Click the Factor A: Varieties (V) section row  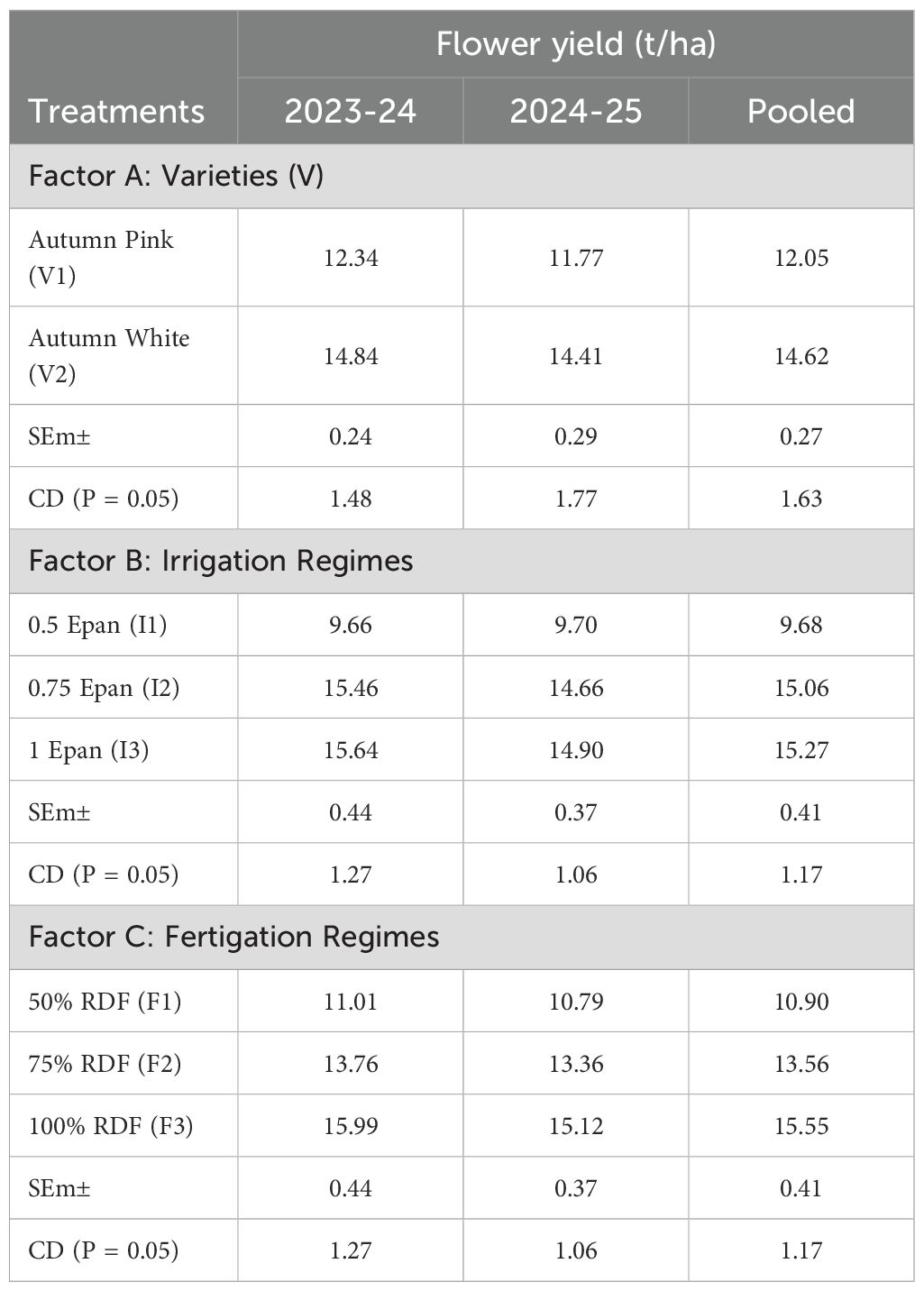(462, 176)
